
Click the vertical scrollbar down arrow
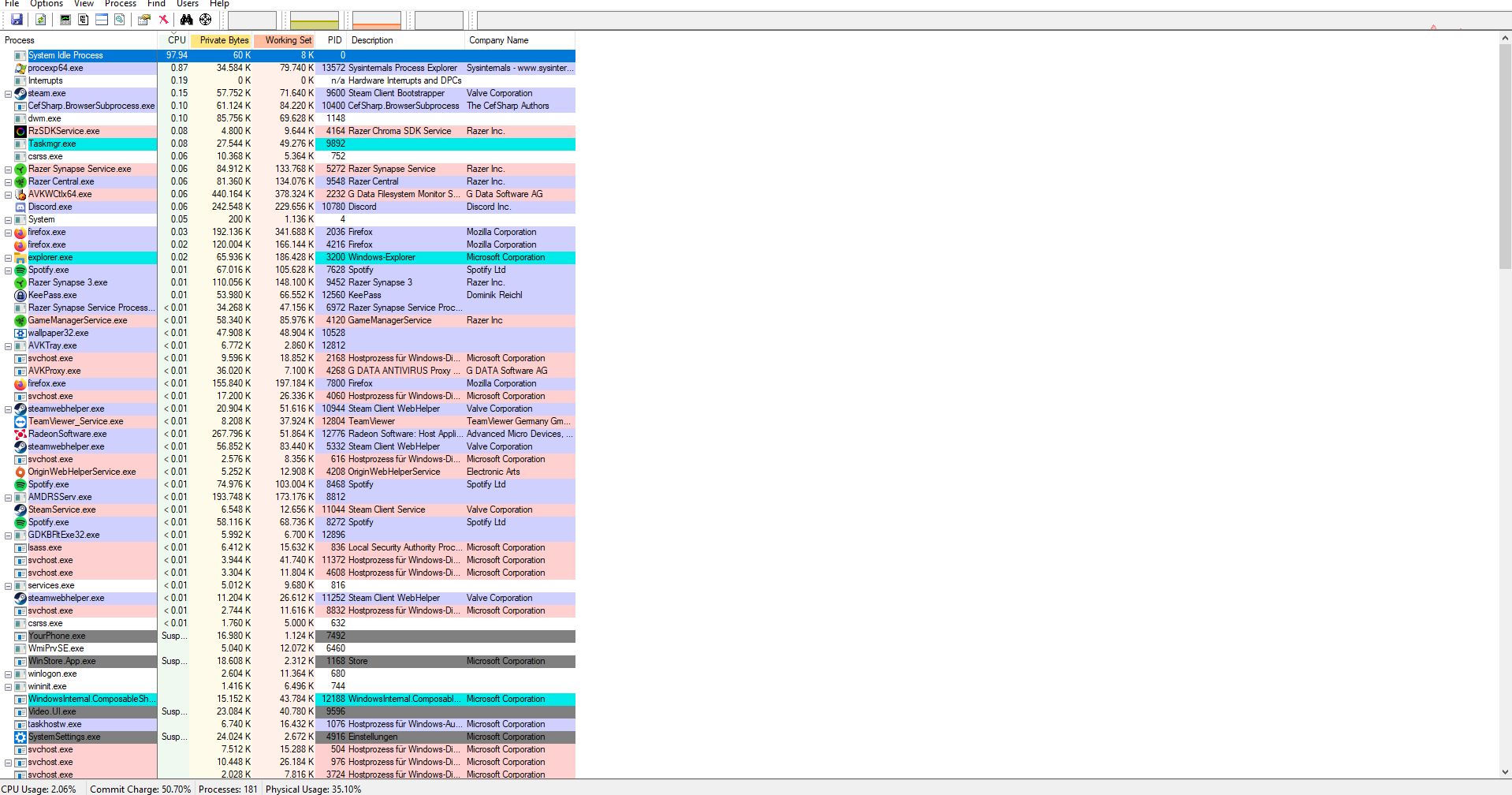1506,773
